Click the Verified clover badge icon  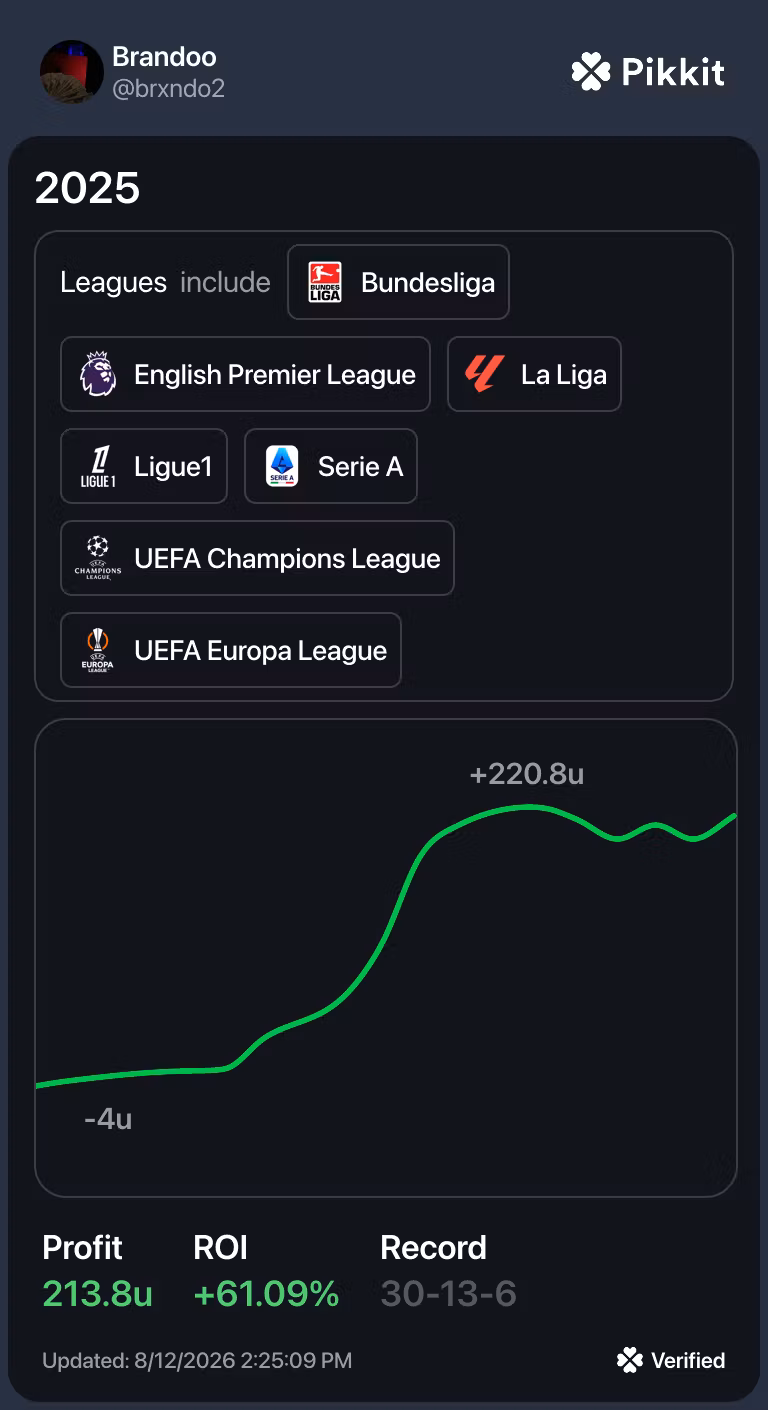[630, 1360]
